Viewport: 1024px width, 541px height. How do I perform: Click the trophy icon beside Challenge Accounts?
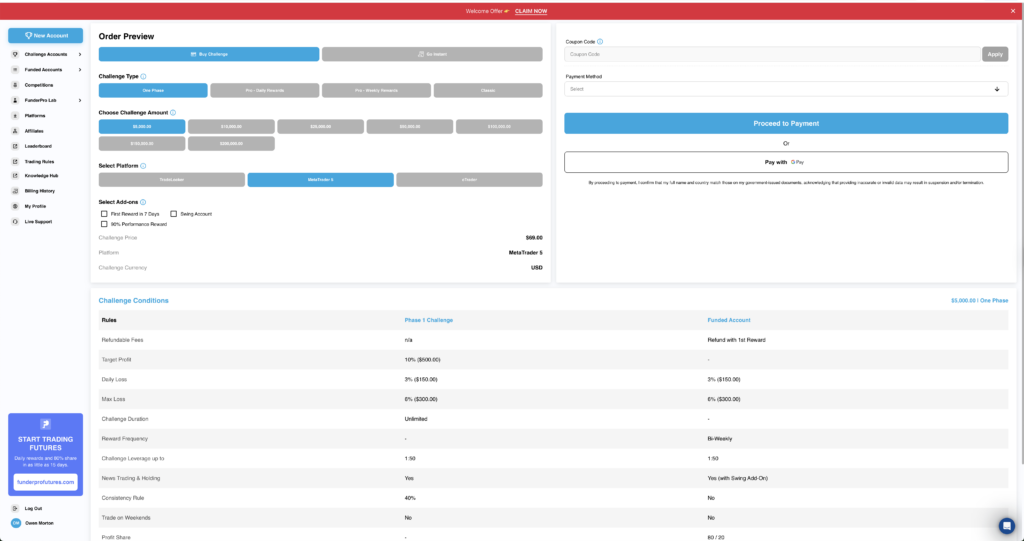[15, 54]
